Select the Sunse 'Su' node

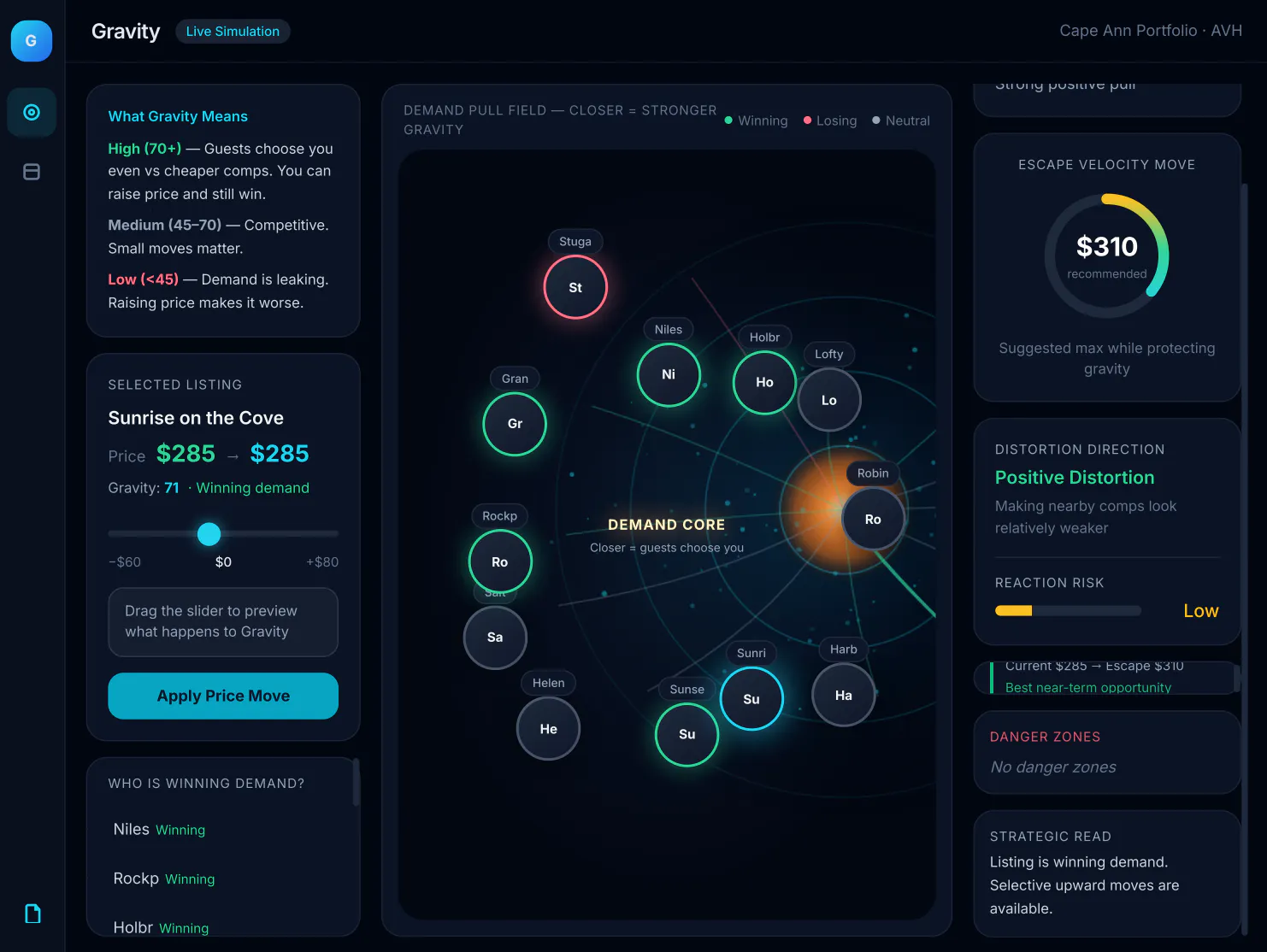[687, 734]
